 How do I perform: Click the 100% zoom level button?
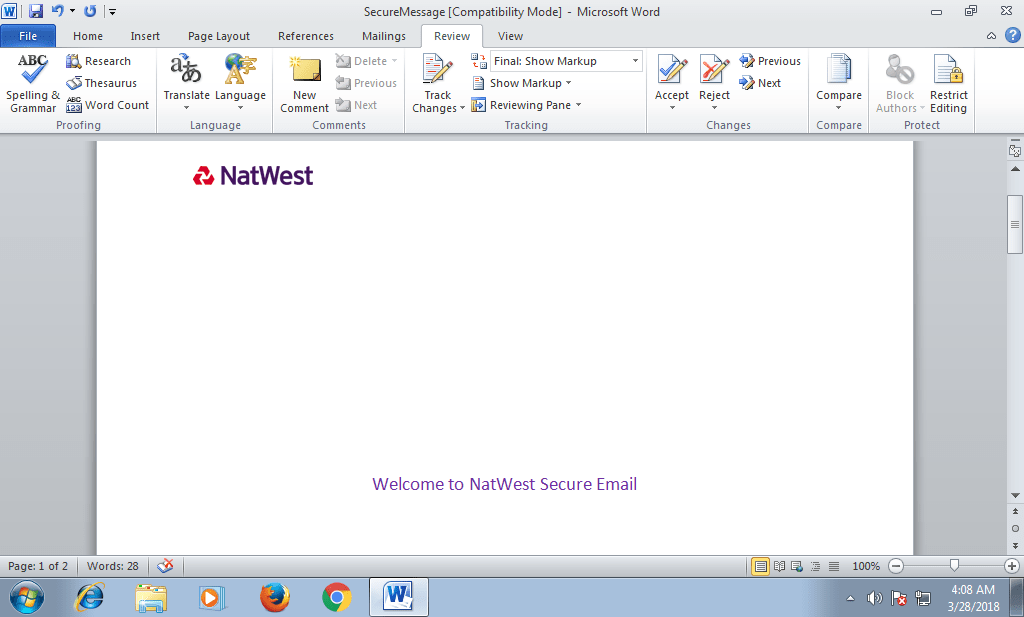pos(865,566)
